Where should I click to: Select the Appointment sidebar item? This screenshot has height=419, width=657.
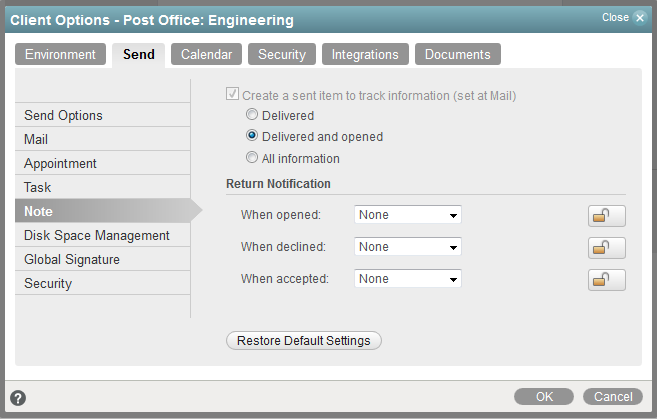pyautogui.click(x=61, y=164)
